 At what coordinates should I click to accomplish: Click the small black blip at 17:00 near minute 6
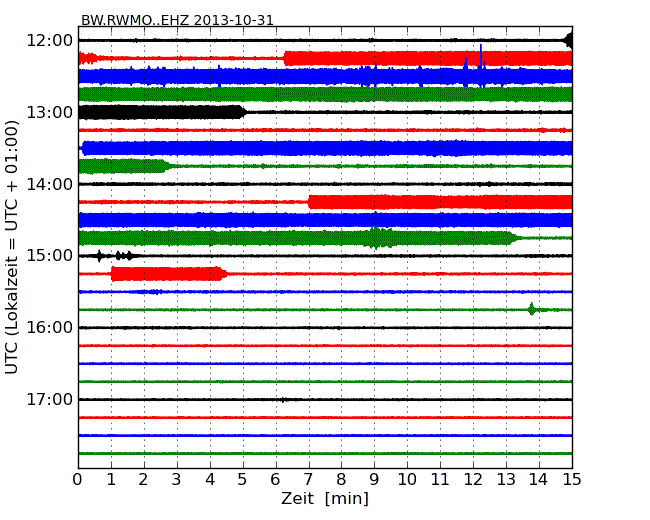pos(283,400)
